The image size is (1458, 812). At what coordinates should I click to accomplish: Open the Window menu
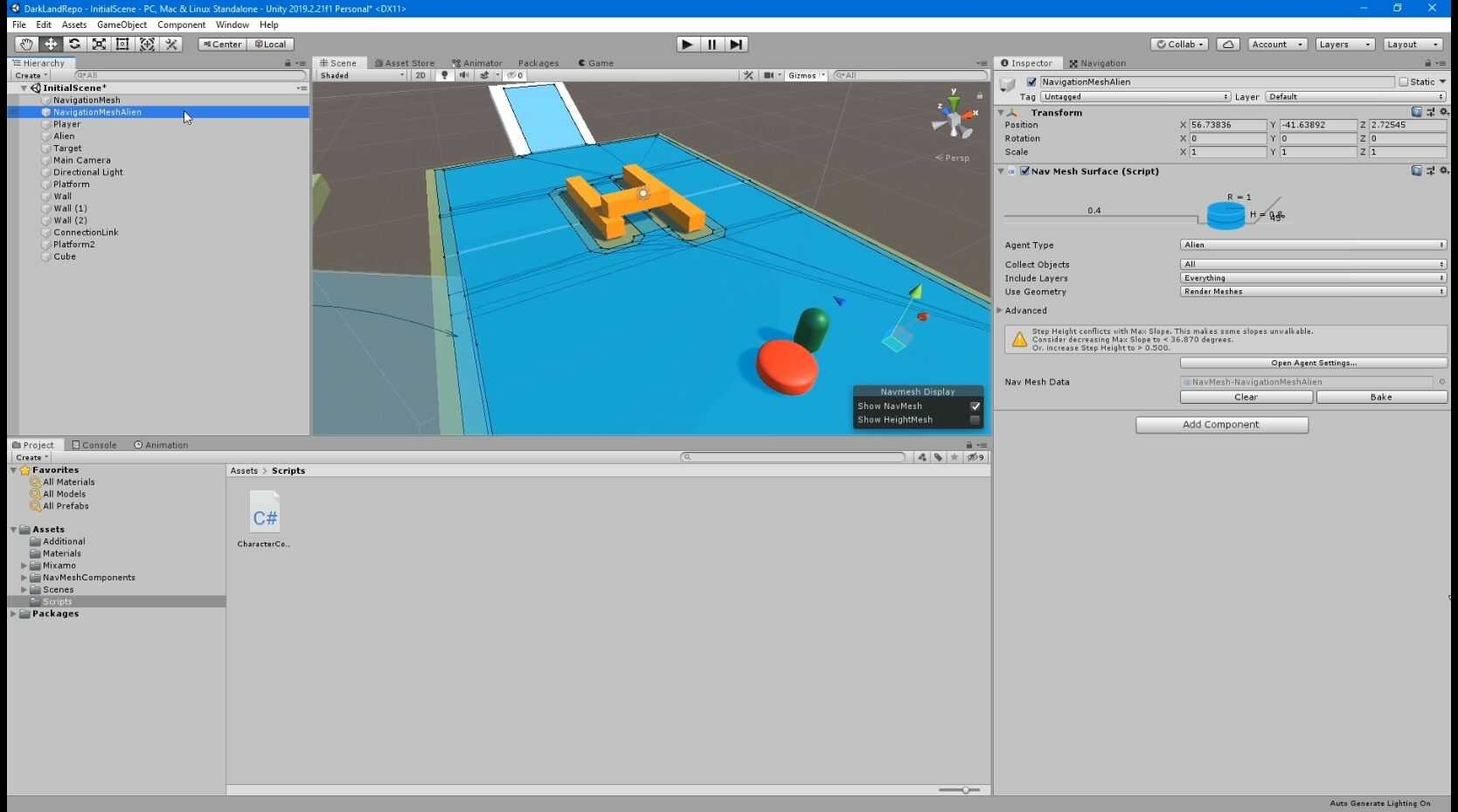233,24
